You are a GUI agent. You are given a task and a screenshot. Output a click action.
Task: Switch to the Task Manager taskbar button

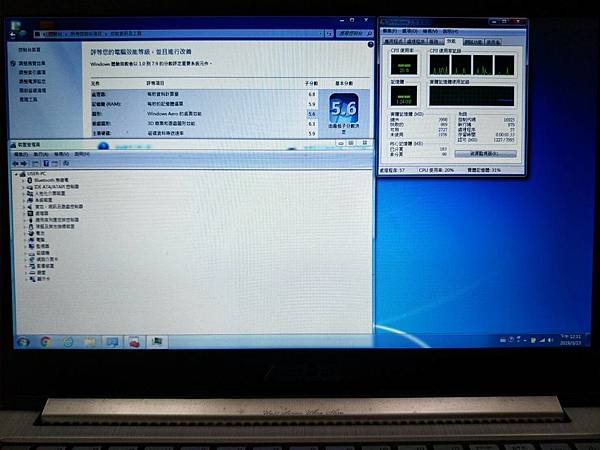(x=157, y=341)
